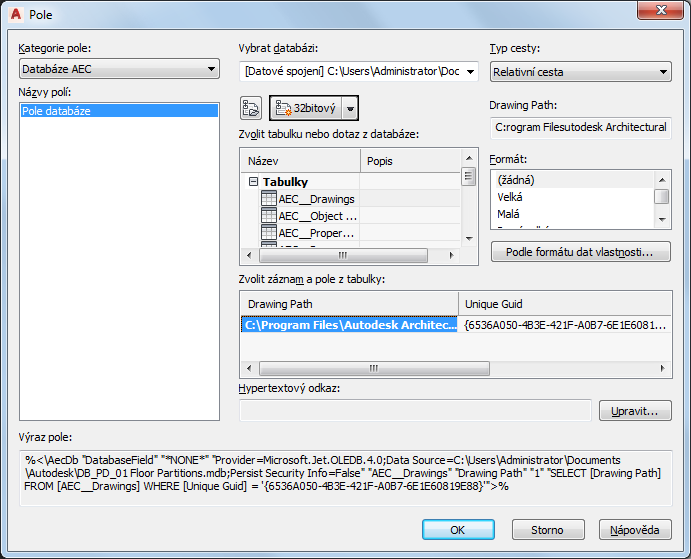
Task: Click the table icon beside AEC__Object
Action: [x=269, y=216]
